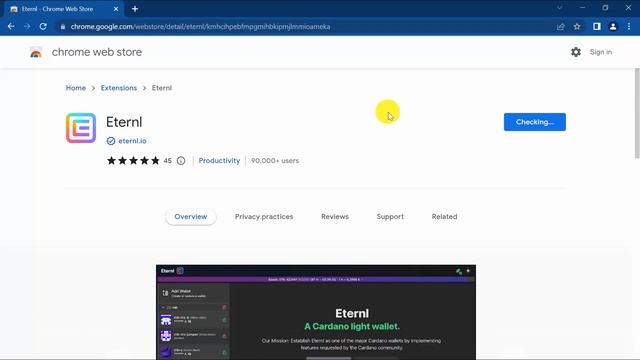Click Sign in link

(x=601, y=52)
